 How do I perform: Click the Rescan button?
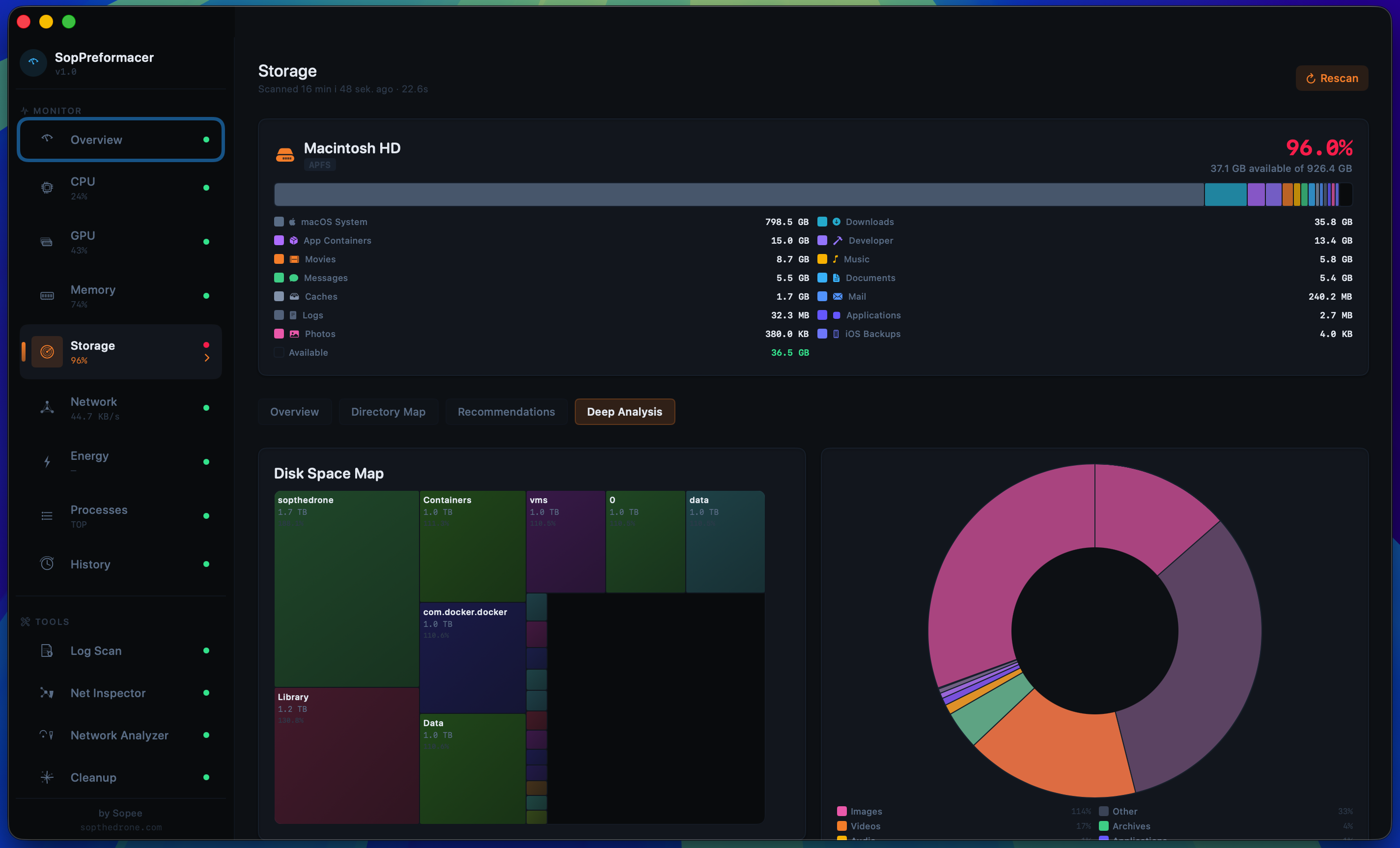1332,78
